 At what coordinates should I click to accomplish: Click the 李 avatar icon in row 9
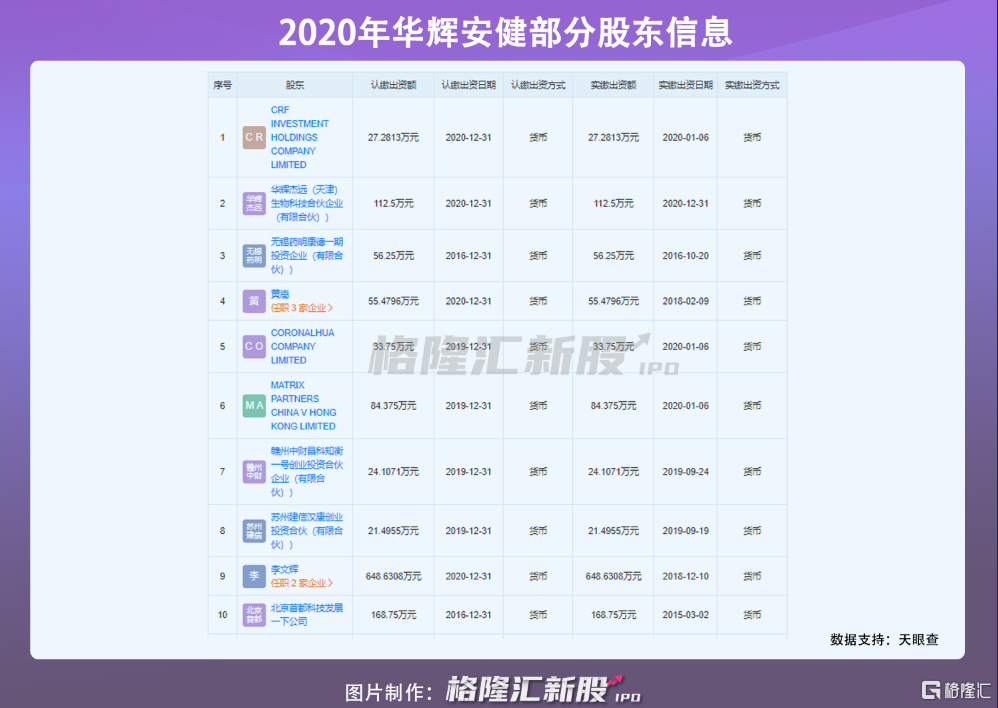coord(254,576)
